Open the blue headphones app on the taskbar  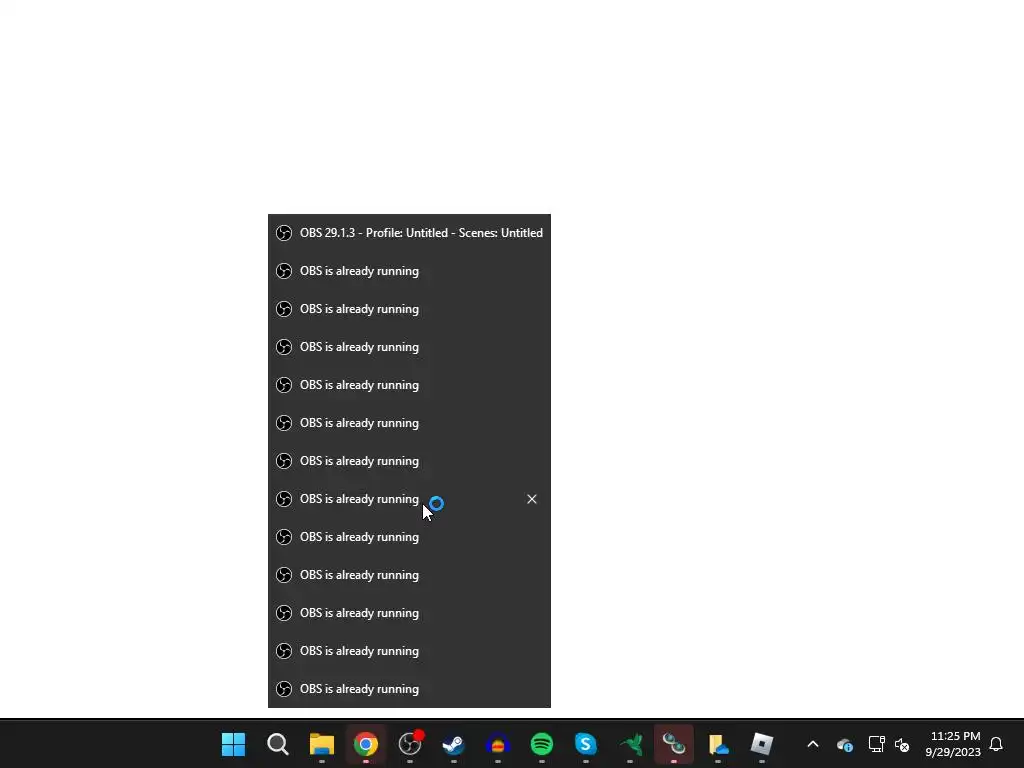tap(498, 744)
